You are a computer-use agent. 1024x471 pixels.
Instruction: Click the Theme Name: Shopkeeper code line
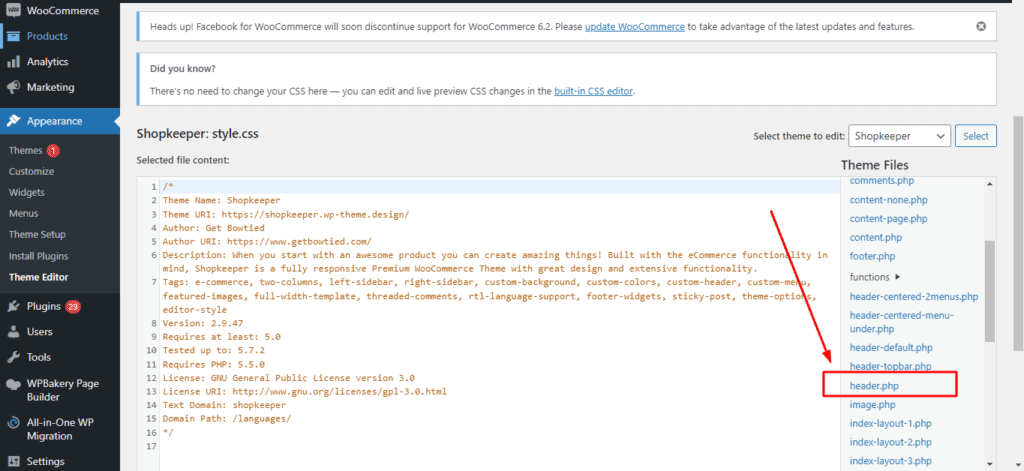coord(221,201)
